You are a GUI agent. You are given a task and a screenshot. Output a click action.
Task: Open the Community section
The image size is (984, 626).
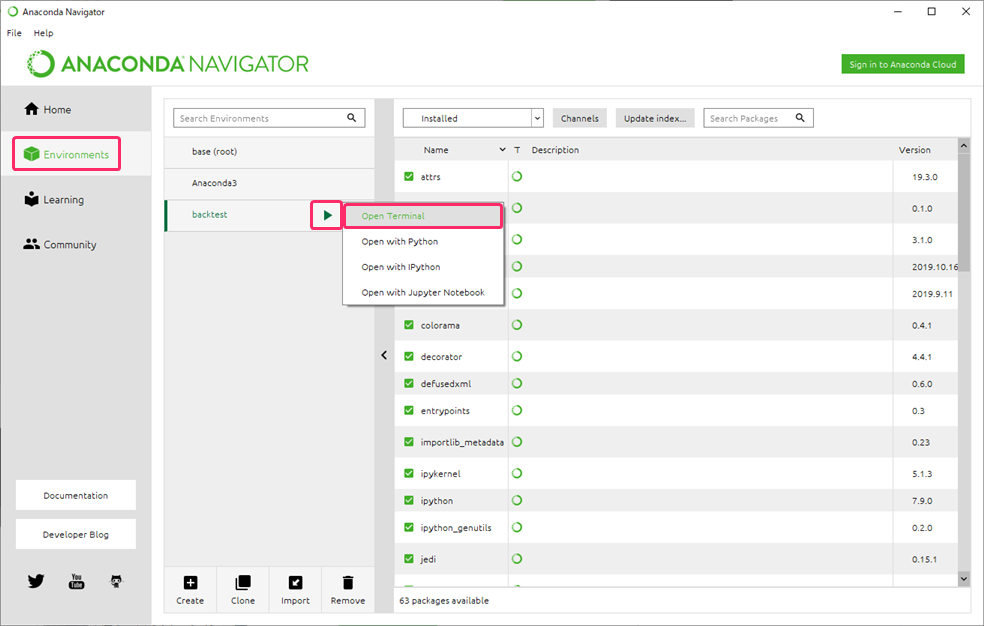pos(60,245)
